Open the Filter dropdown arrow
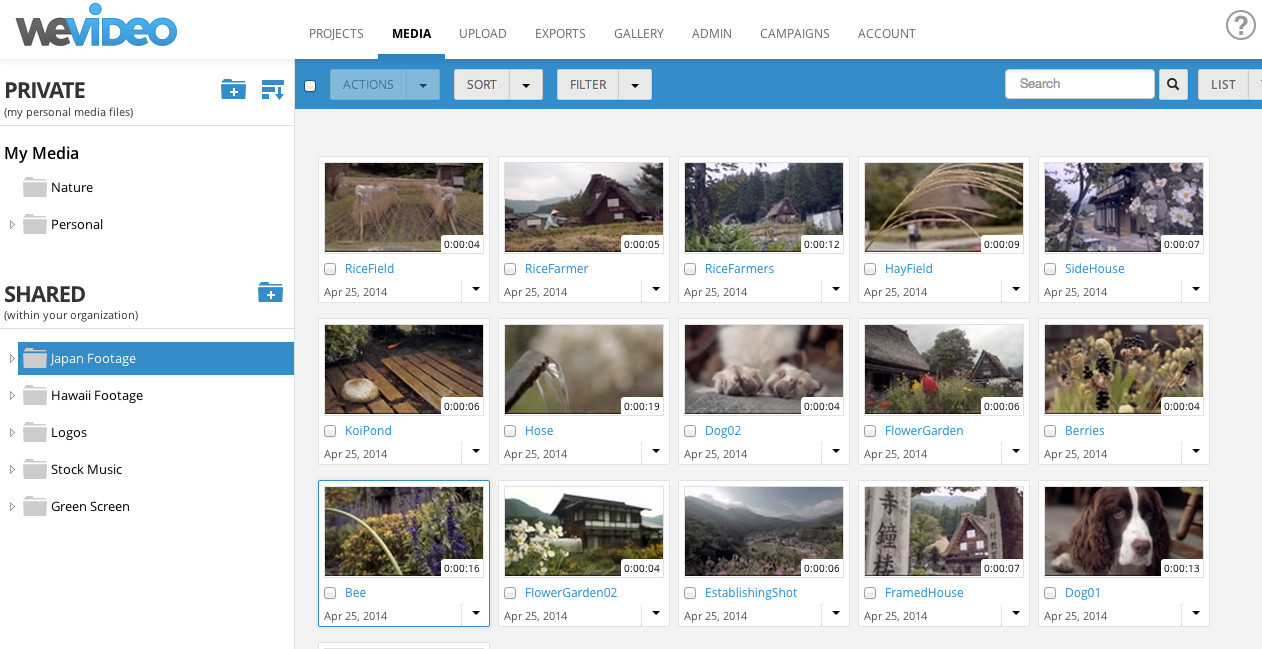Viewport: 1262px width, 649px height. (x=635, y=85)
